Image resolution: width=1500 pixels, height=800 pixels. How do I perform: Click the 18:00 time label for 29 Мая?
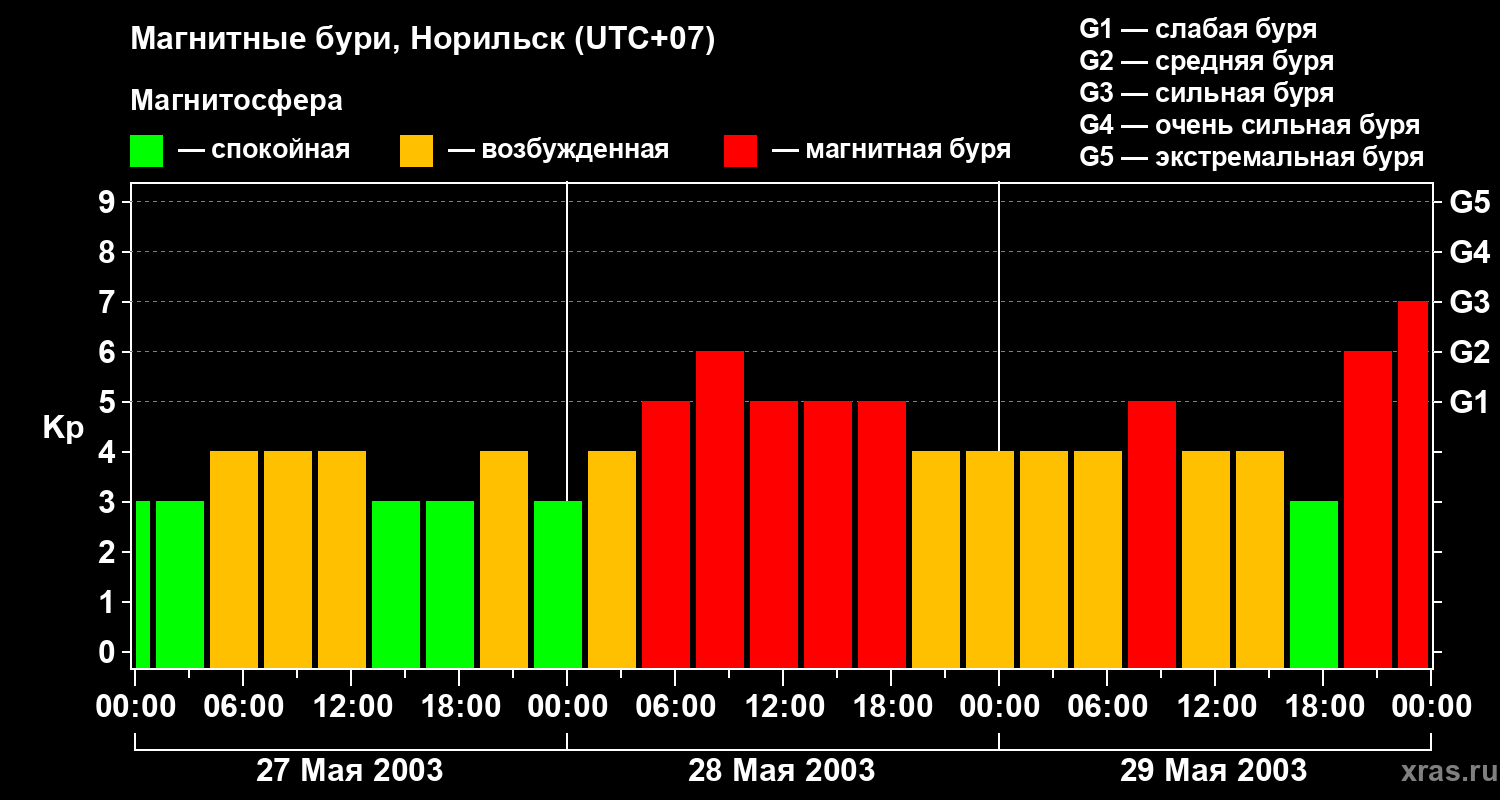point(1323,707)
